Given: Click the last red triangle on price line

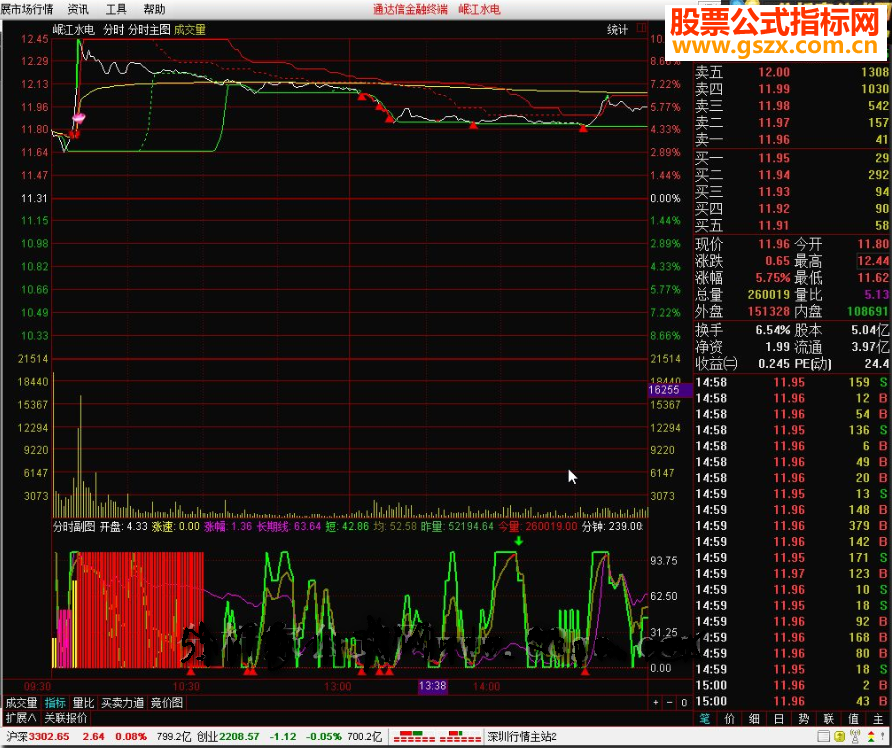Looking at the screenshot, I should 583,129.
